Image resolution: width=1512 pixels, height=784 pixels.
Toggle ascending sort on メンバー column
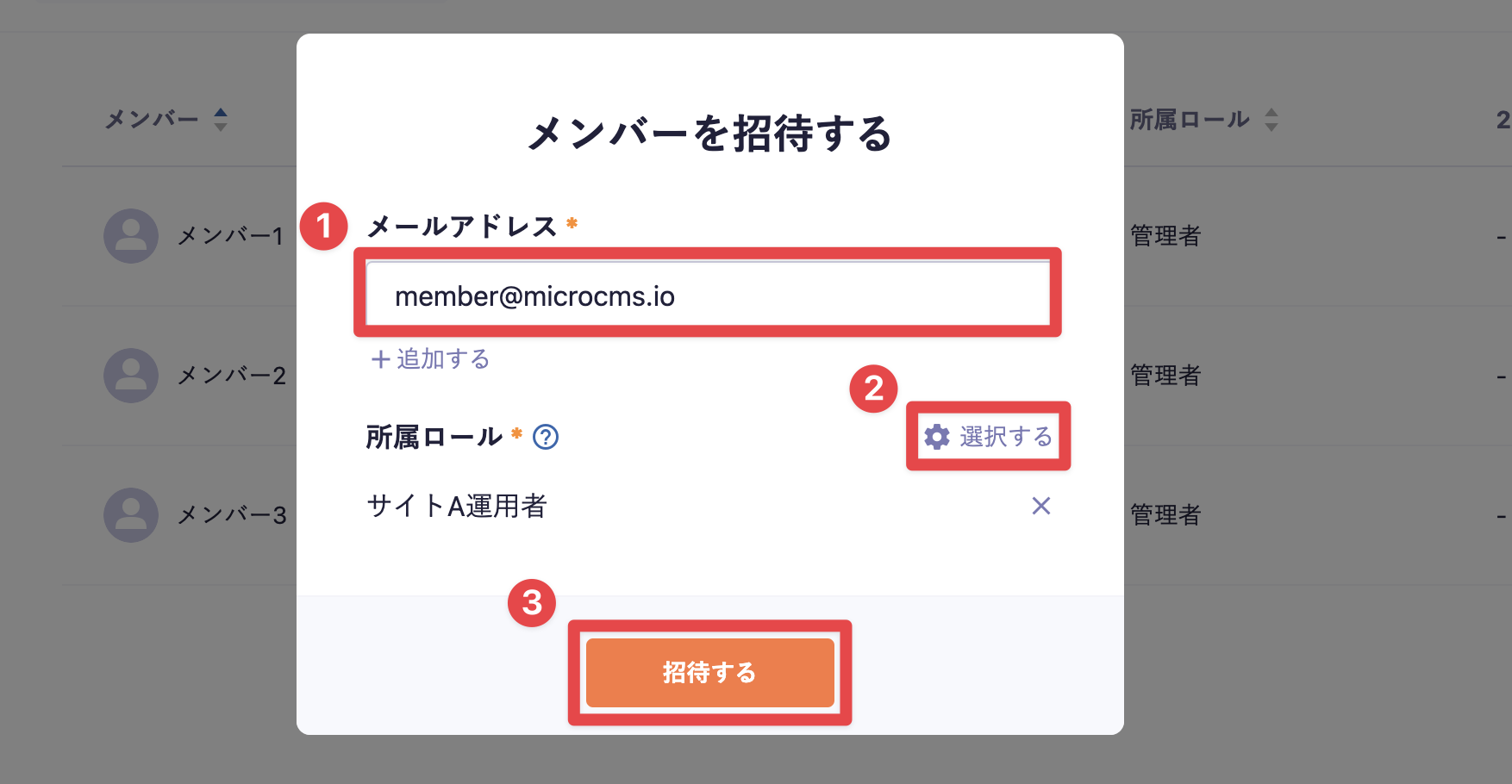[222, 114]
